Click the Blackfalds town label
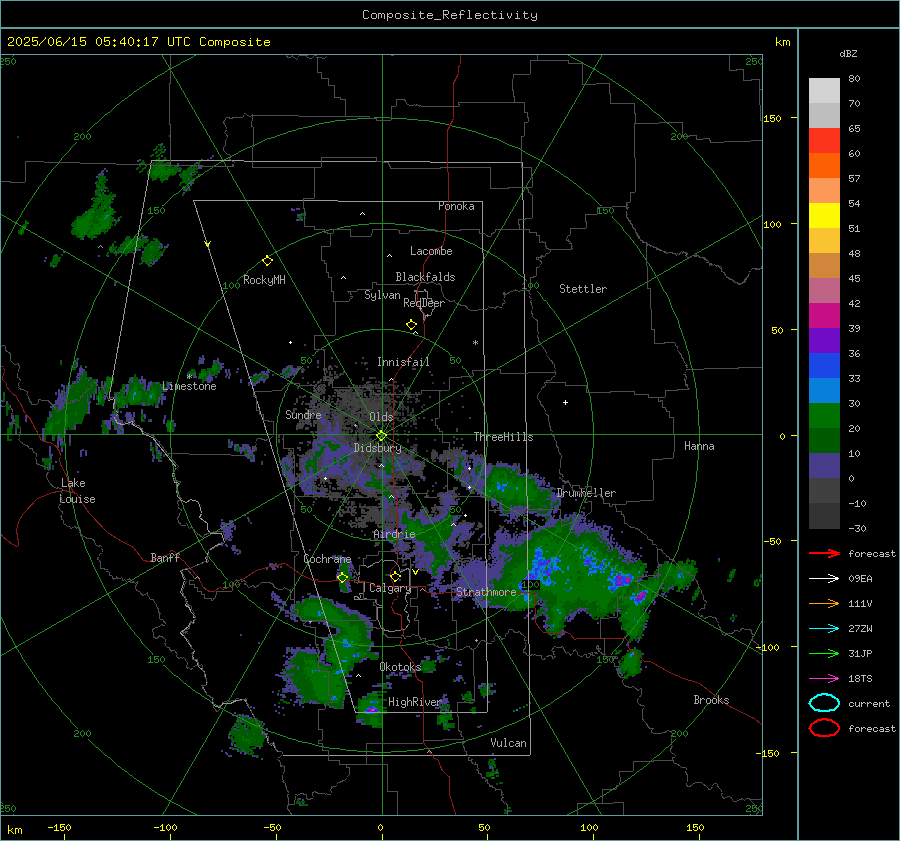Screen dimensions: 900x841 (425, 277)
